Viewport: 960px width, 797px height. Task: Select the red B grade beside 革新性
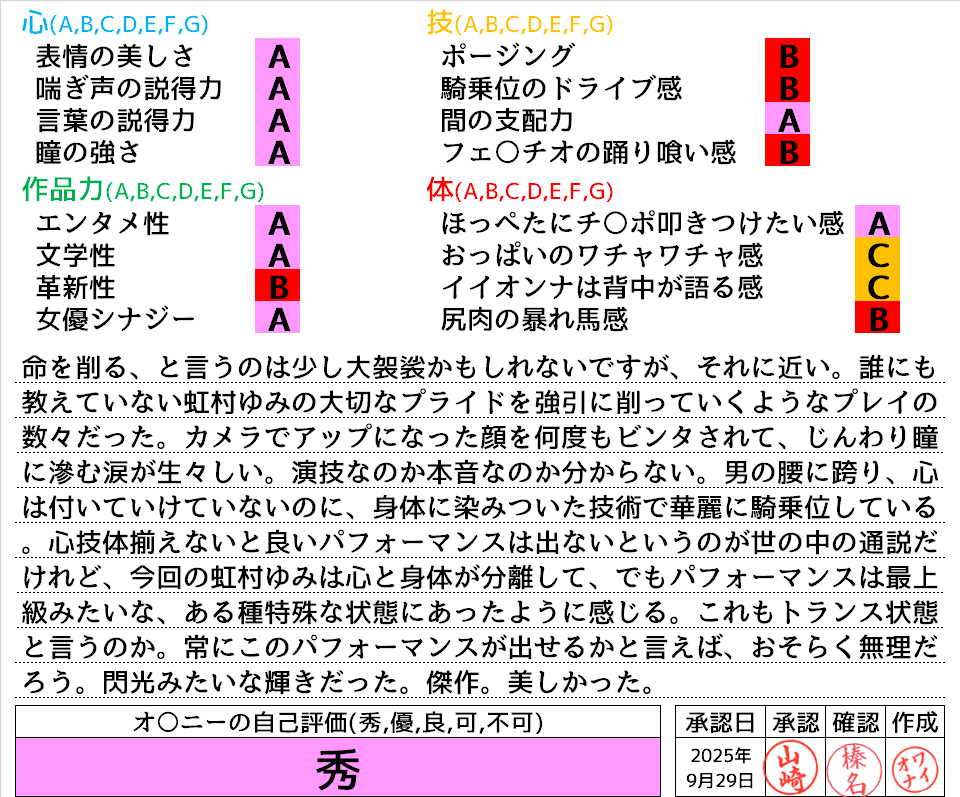click(x=277, y=285)
